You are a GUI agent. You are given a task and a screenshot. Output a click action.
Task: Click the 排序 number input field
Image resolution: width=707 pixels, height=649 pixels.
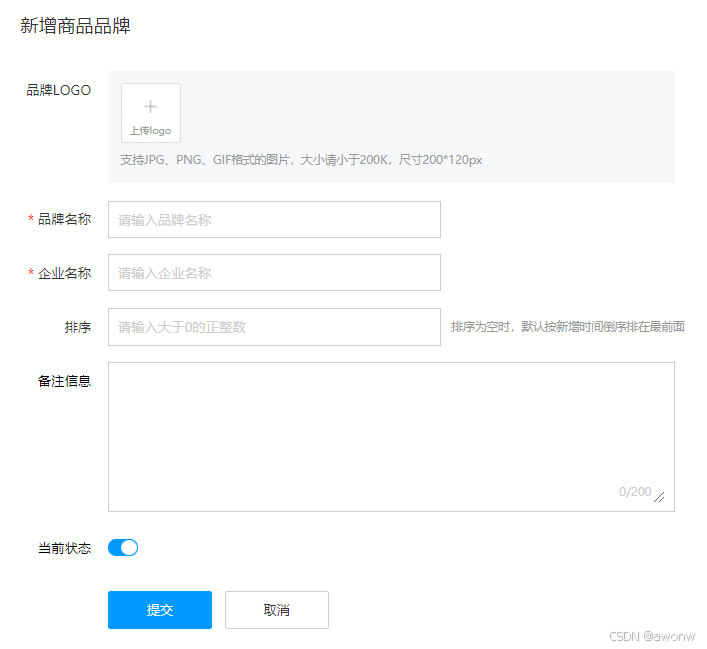(274, 327)
